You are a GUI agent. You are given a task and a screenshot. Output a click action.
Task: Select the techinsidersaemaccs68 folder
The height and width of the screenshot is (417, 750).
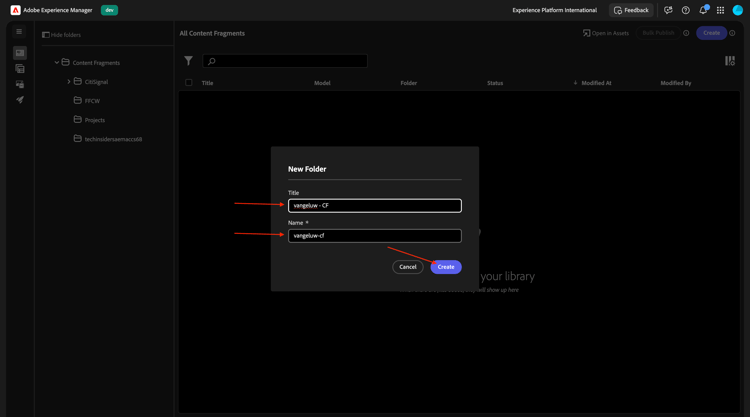(113, 139)
